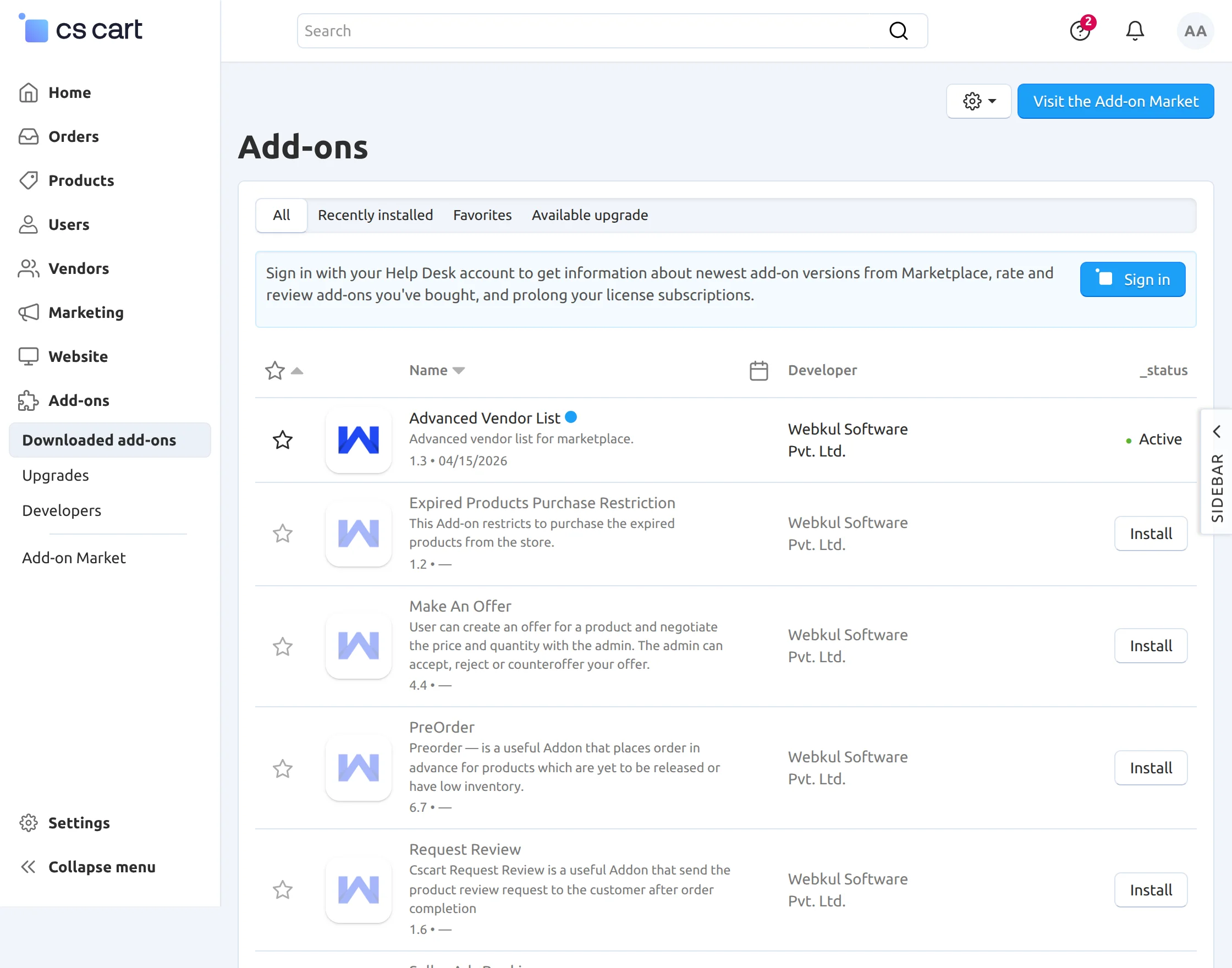Image resolution: width=1232 pixels, height=968 pixels.
Task: Click Visit the Add-on Market button
Action: pos(1115,101)
